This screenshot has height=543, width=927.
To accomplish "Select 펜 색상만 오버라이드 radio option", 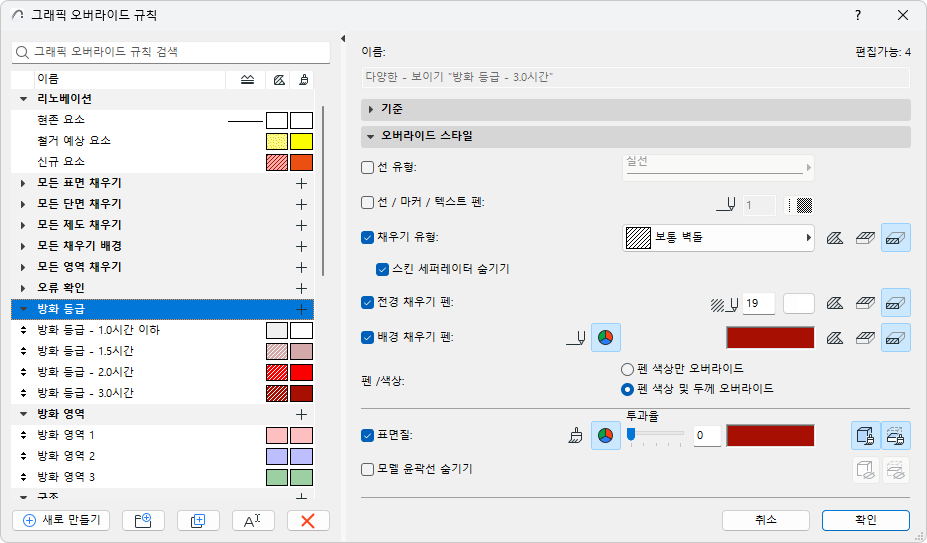I will click(627, 370).
